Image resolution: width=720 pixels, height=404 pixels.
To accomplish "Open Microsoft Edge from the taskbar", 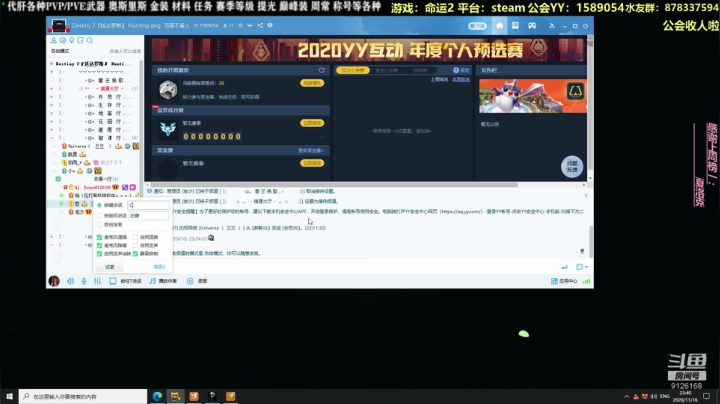I will coord(157,396).
